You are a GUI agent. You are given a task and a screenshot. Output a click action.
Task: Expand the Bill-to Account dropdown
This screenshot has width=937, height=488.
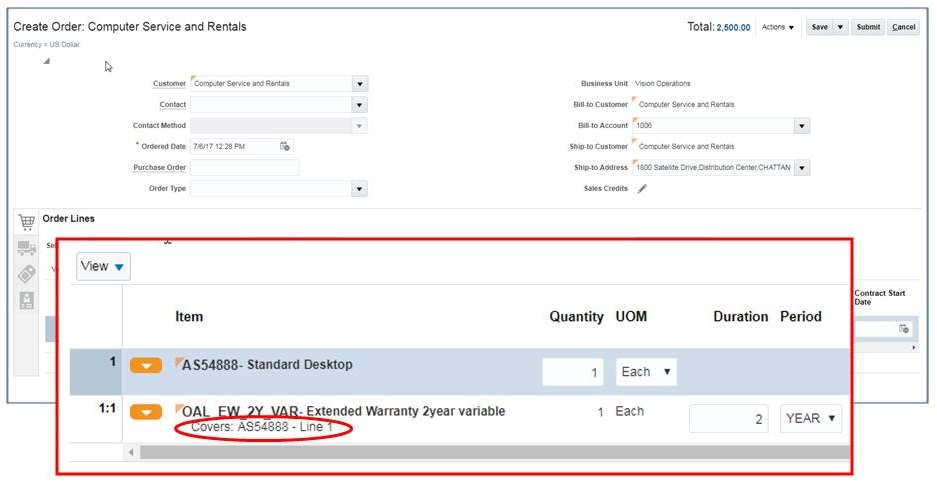point(802,126)
